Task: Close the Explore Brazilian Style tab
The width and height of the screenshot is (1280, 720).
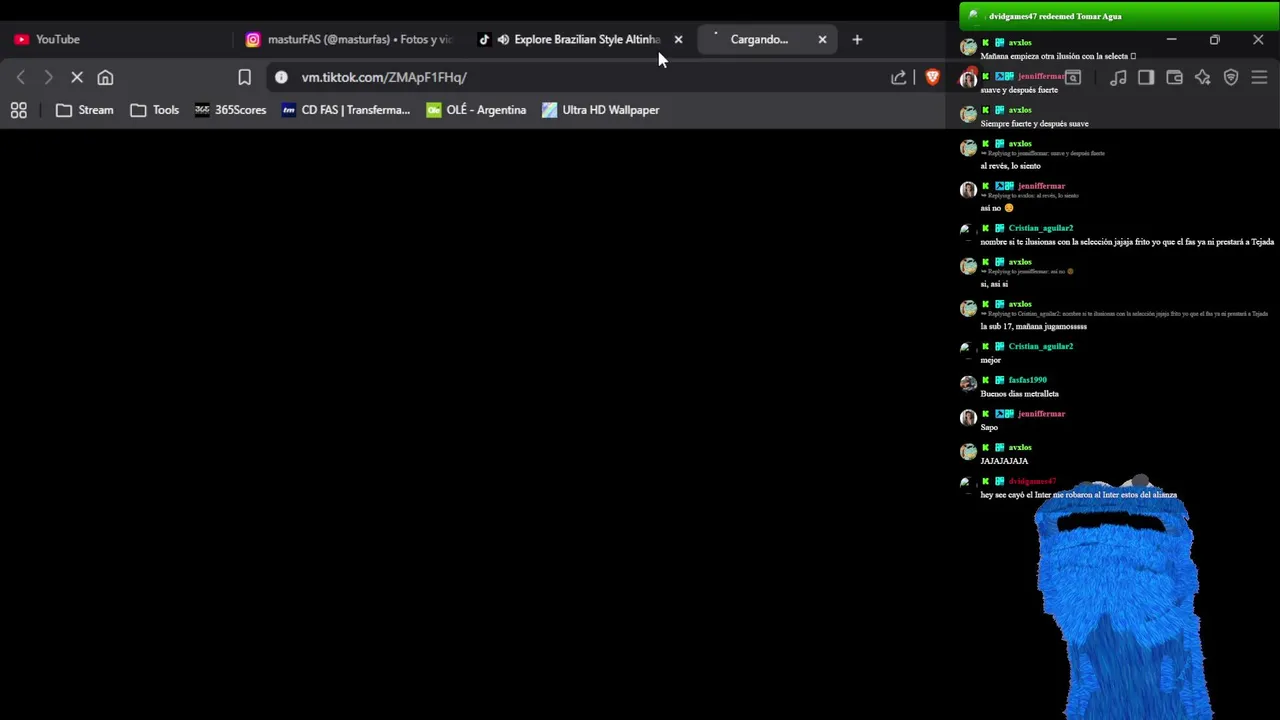Action: coord(678,39)
